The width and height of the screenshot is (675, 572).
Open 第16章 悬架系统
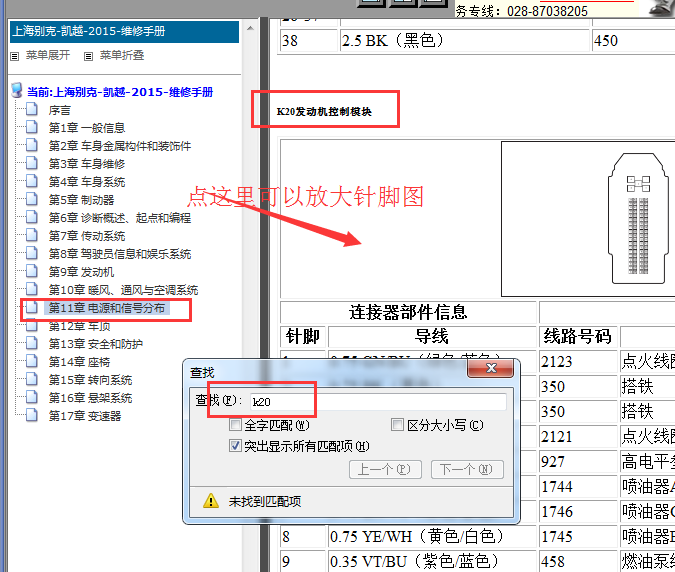(90, 398)
